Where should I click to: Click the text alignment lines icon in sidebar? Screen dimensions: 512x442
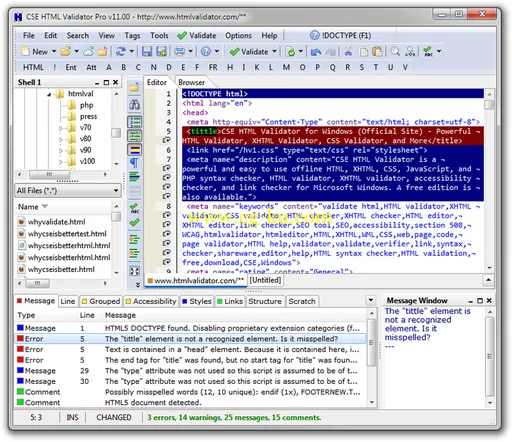click(x=134, y=177)
